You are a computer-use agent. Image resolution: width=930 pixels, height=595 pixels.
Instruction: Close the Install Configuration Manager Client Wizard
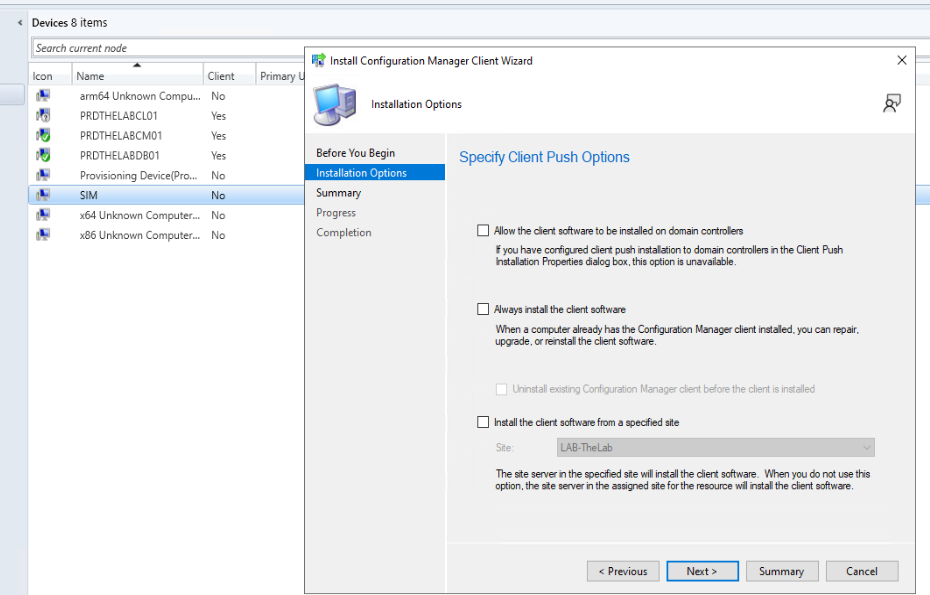coord(902,61)
